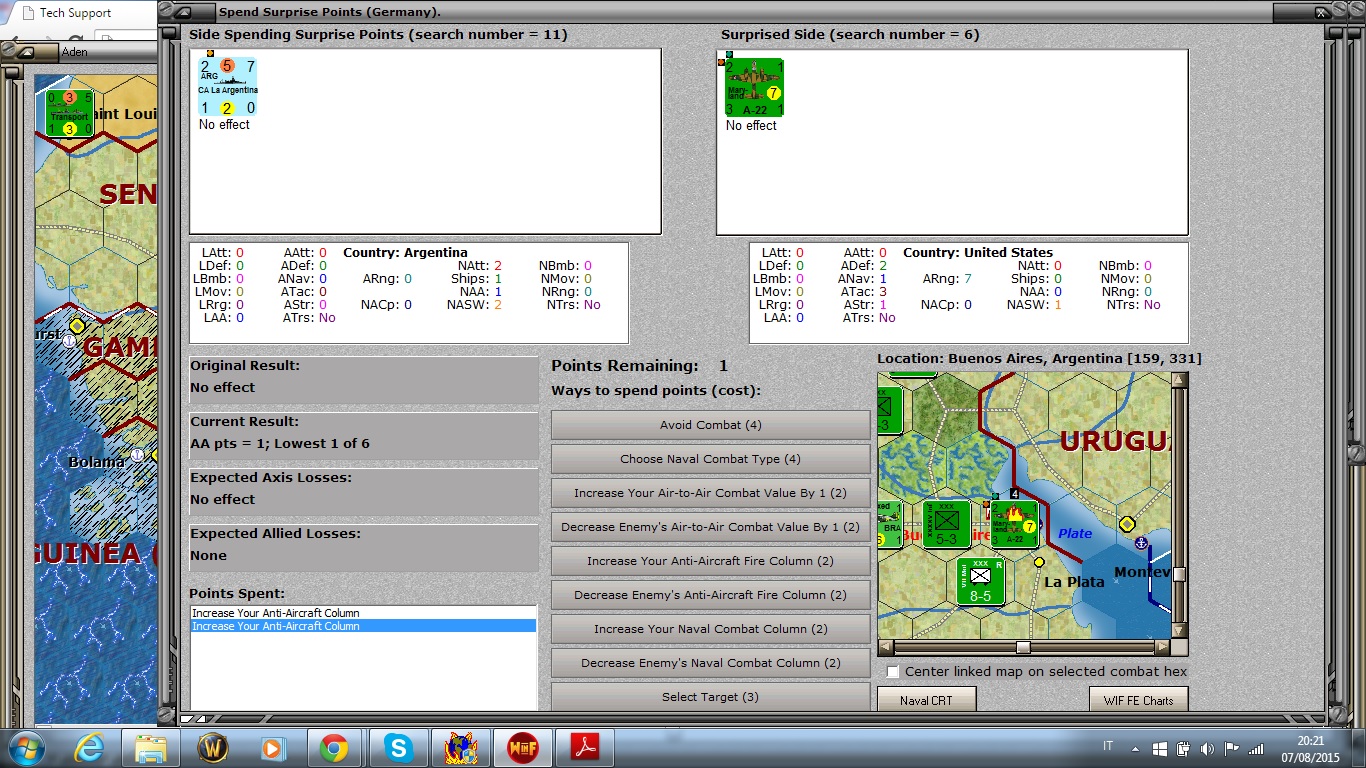The height and width of the screenshot is (768, 1366).
Task: Switch to the Tech Support browser tab
Action: (x=75, y=13)
